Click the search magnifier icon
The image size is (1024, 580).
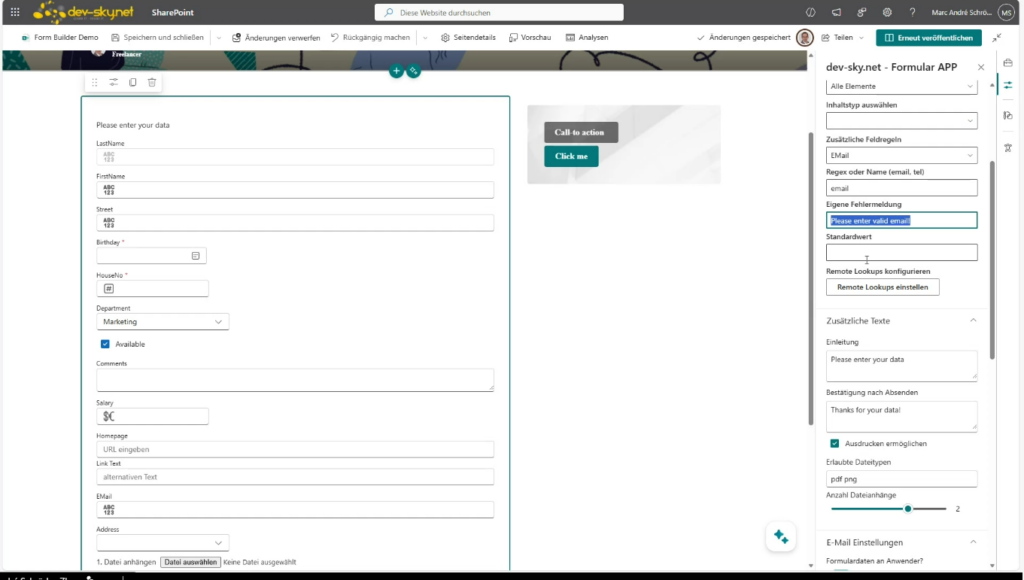(389, 12)
